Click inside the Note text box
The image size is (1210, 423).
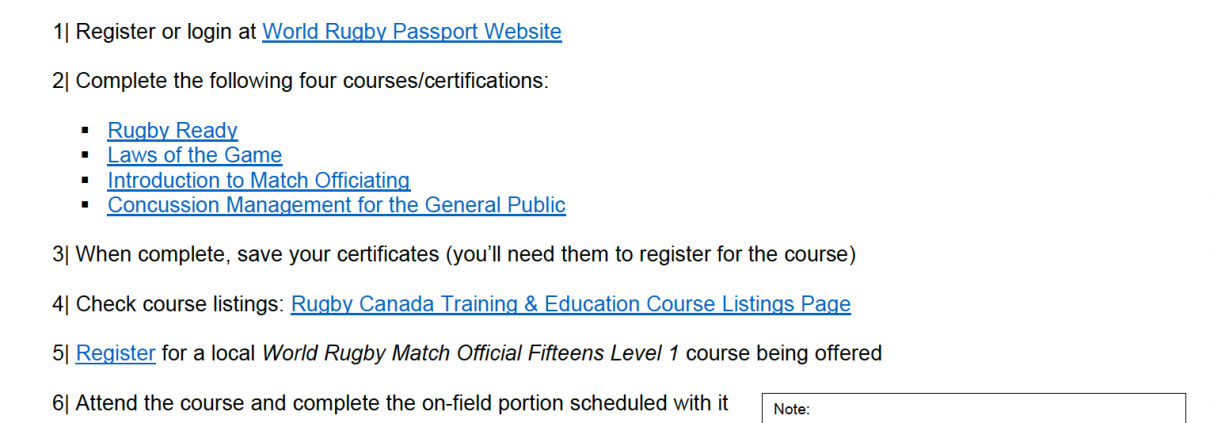[x=974, y=408]
